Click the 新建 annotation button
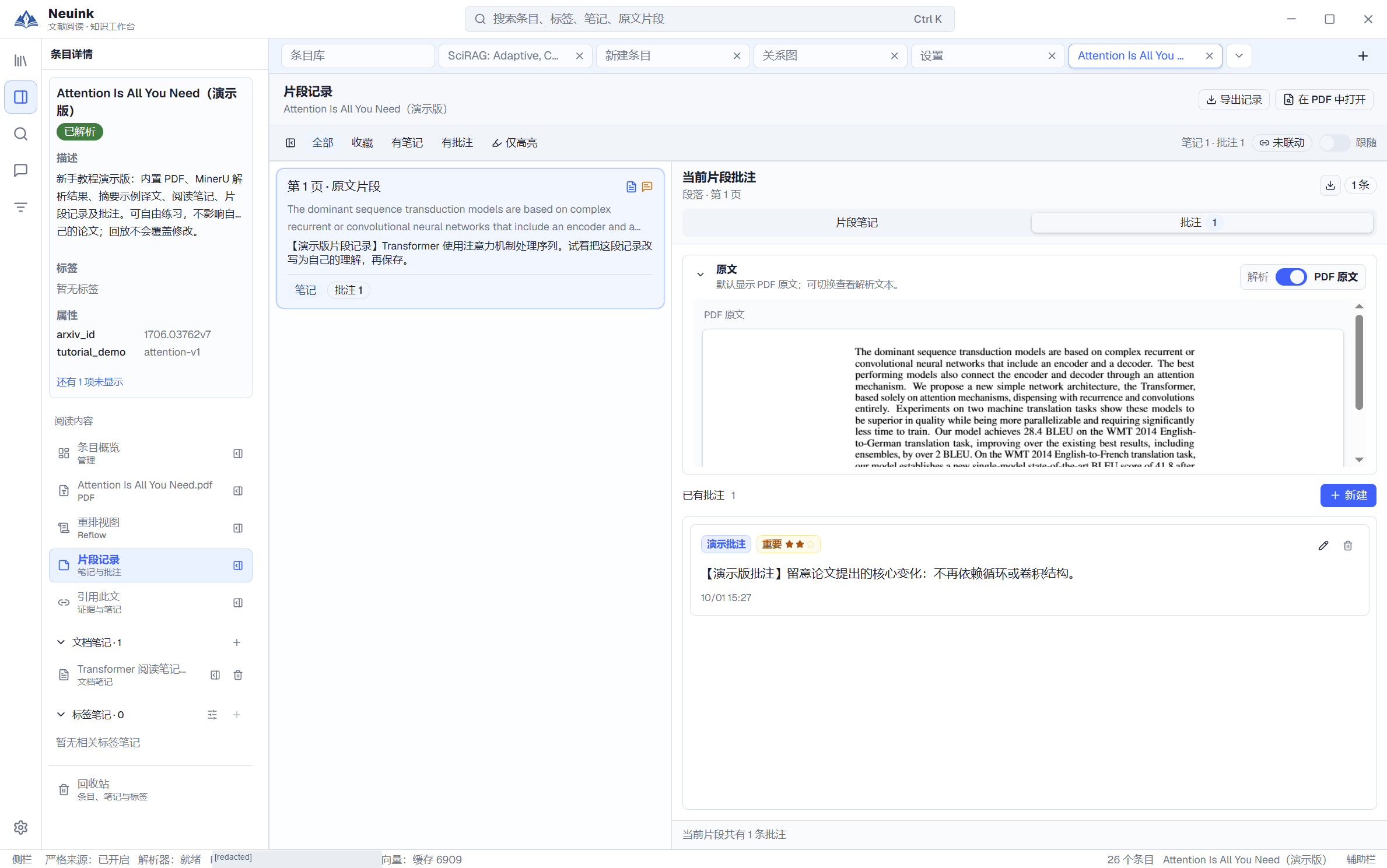This screenshot has width=1387, height=868. tap(1348, 496)
